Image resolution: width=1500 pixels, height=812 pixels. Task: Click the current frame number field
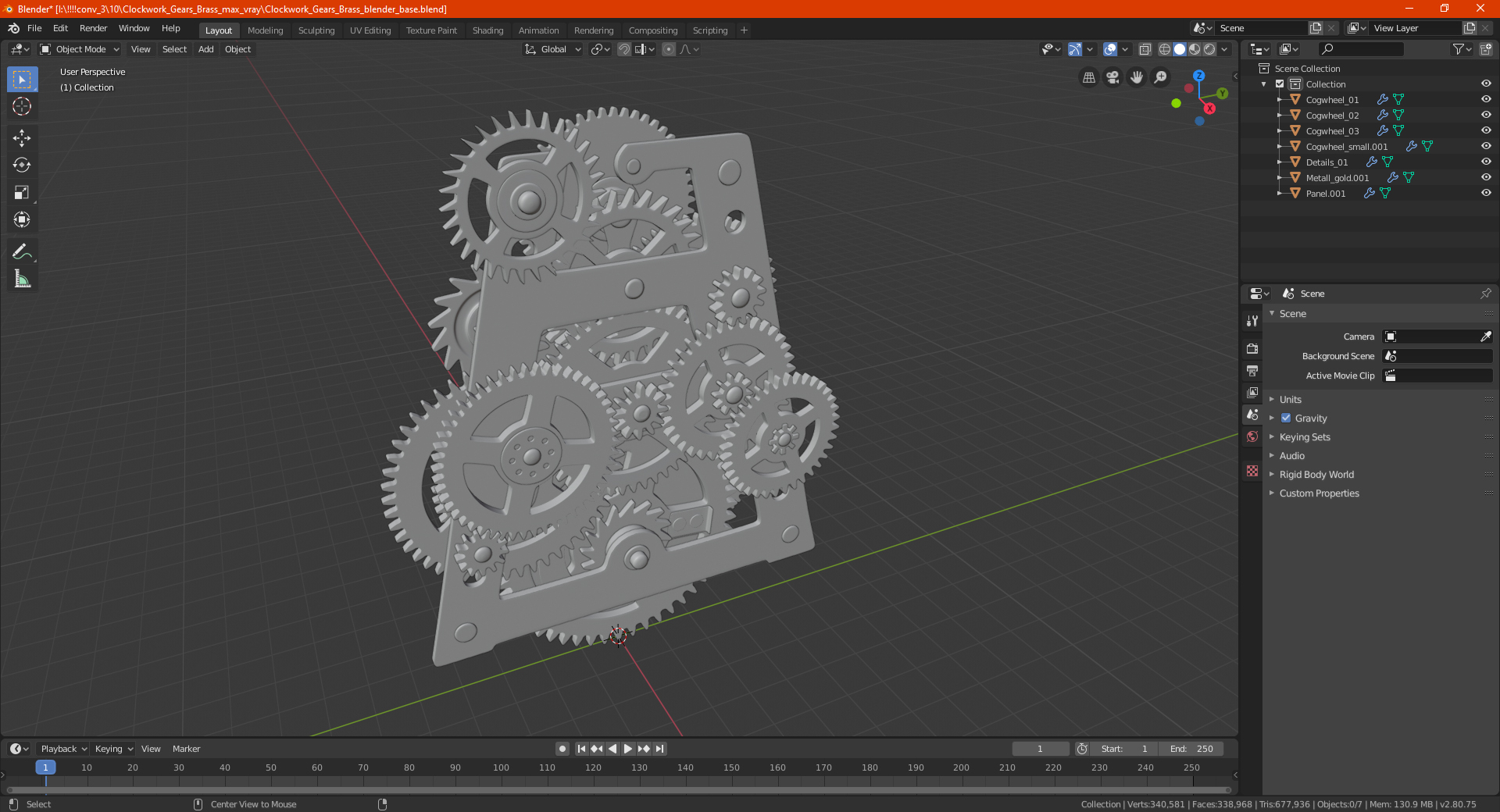click(x=1040, y=749)
